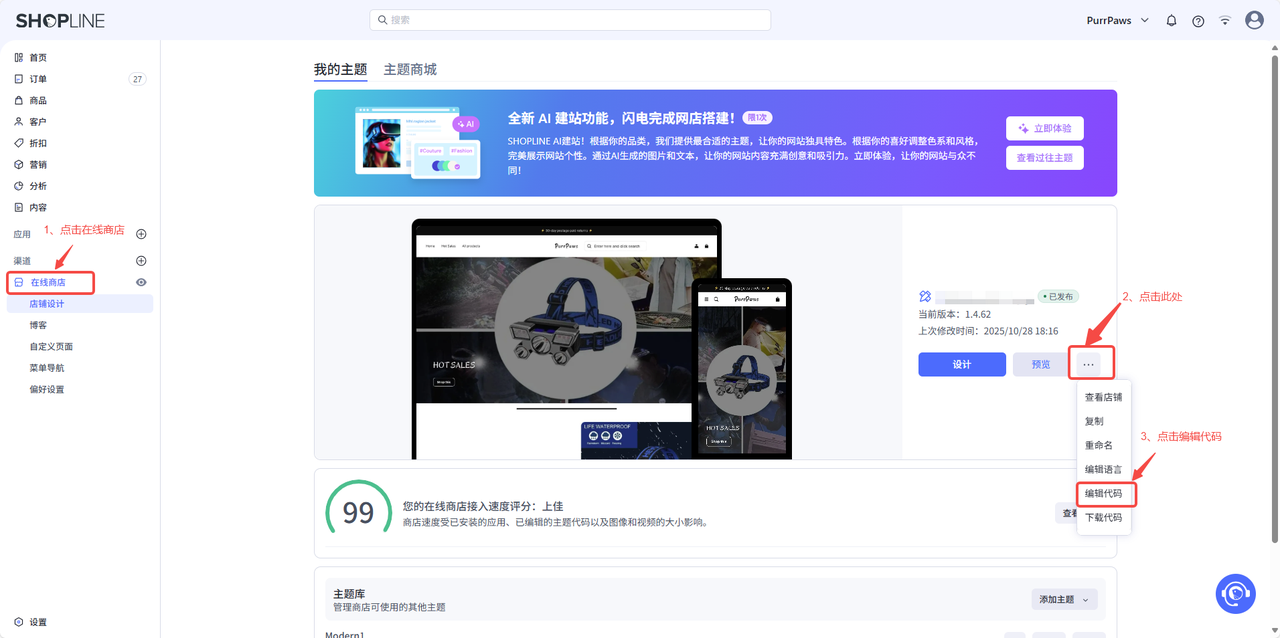Click the eye icon beside Online Store

point(141,283)
